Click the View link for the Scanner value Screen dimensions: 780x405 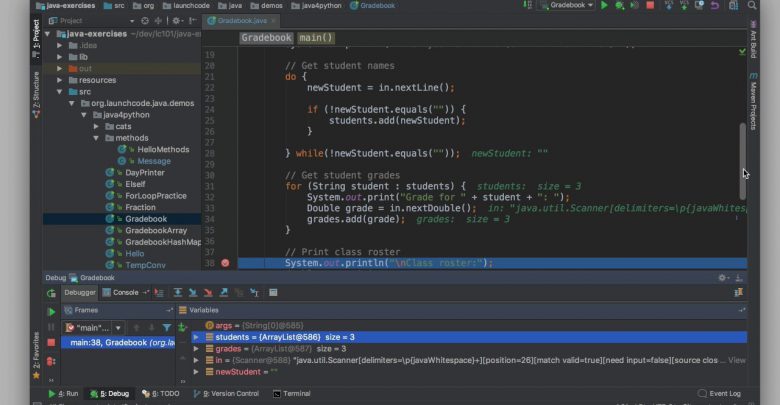tap(737, 360)
